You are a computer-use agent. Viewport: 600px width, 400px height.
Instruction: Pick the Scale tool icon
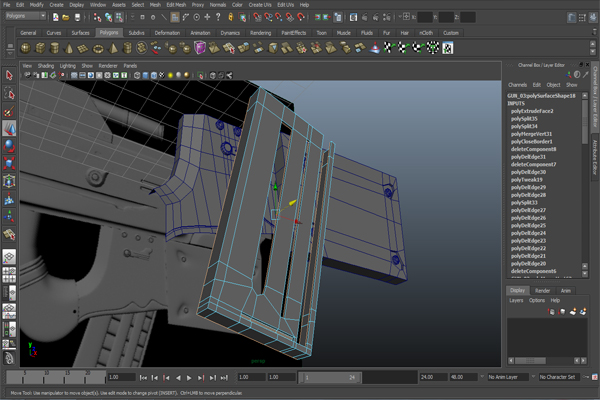coord(9,163)
